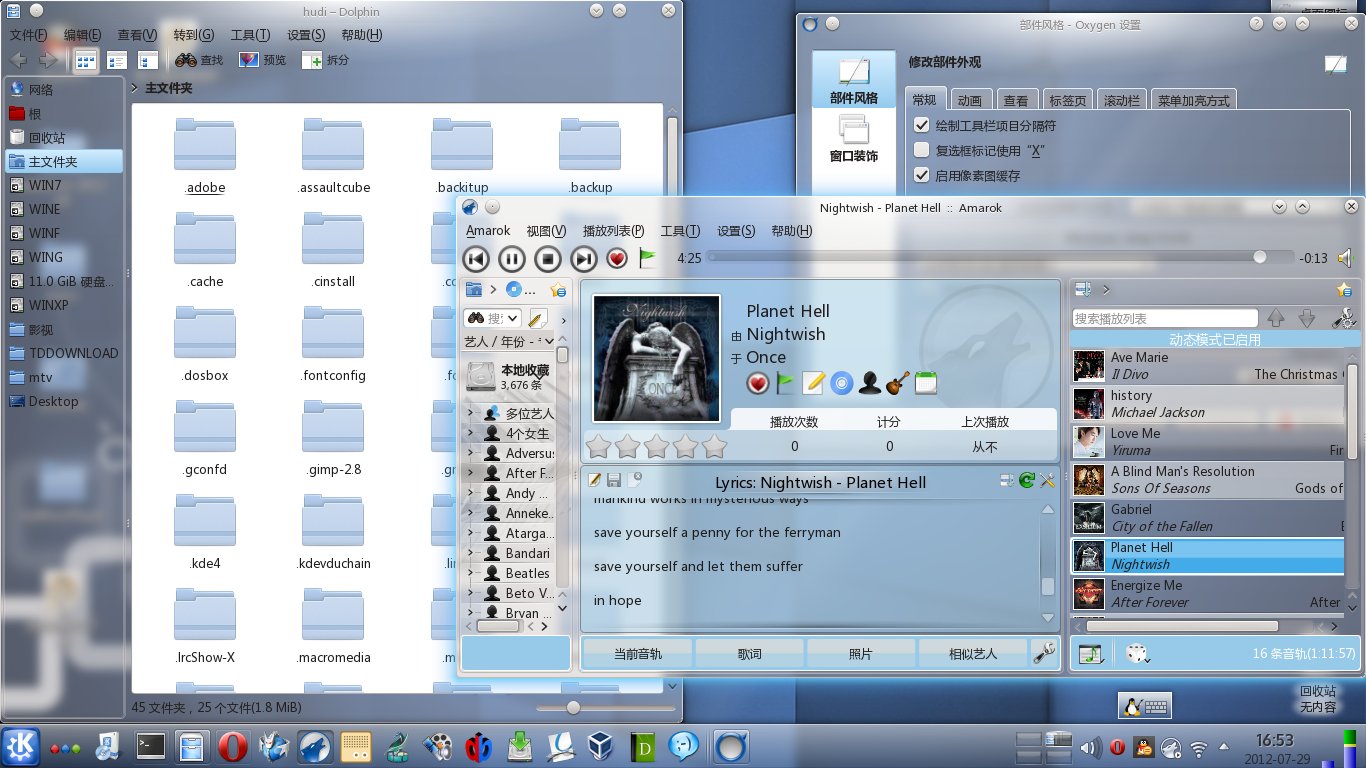Expand the Bandari artist node
This screenshot has width=1366, height=768.
click(x=470, y=553)
